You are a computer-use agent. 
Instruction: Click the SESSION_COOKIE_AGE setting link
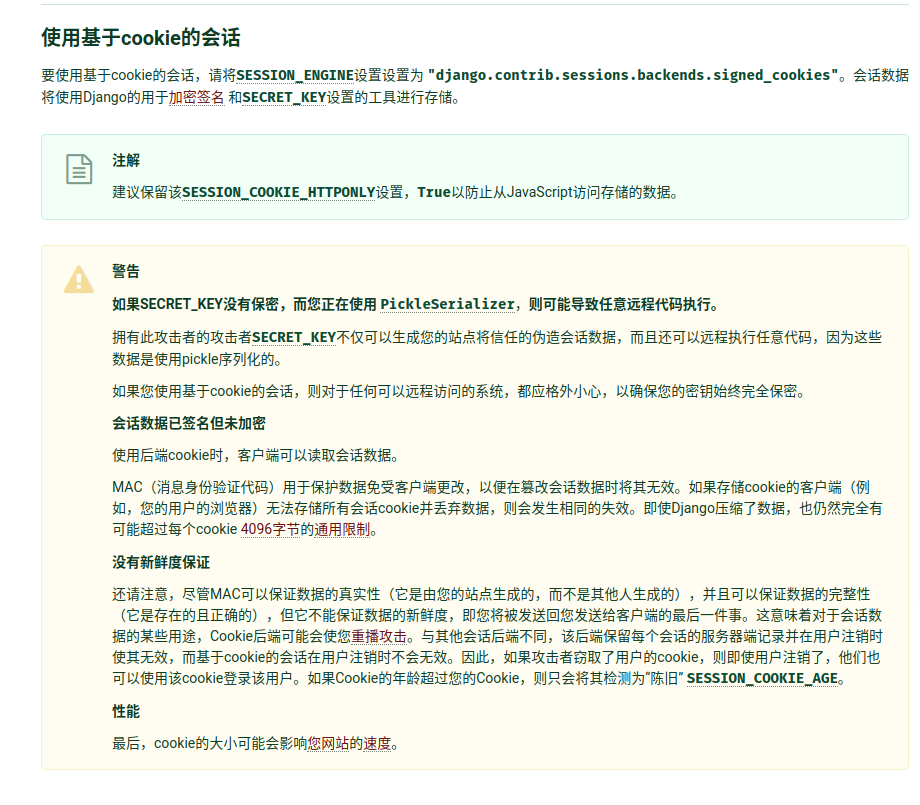tap(764, 679)
